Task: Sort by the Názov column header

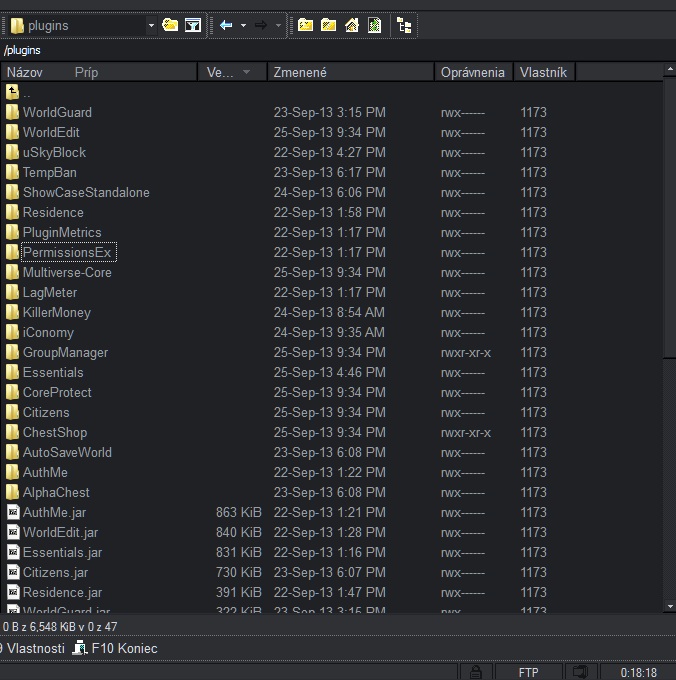Action: pos(25,72)
